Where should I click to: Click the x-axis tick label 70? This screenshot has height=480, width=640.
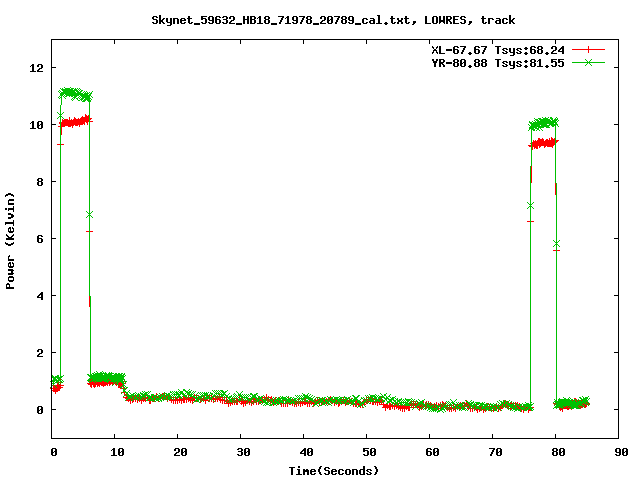point(495,452)
